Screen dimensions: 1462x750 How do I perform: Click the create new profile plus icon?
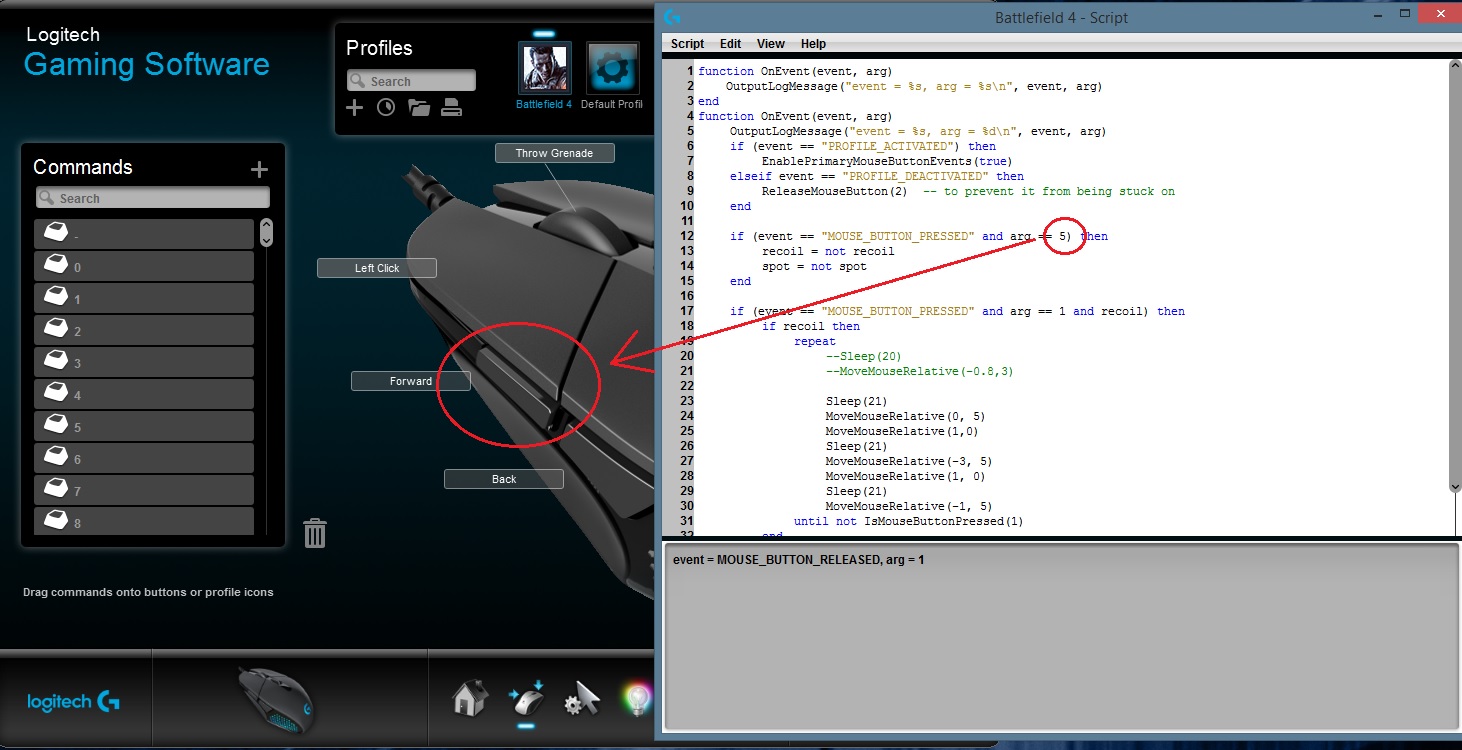click(x=354, y=108)
